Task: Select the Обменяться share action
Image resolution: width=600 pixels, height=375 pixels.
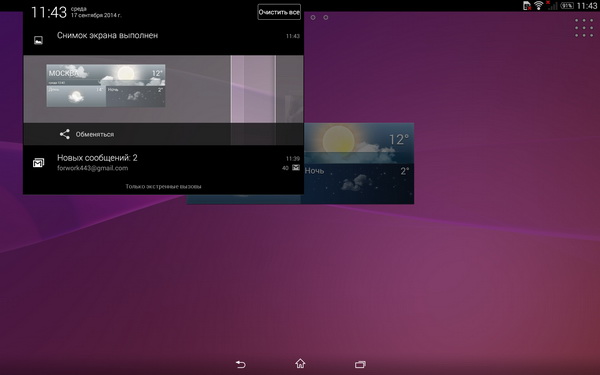Action: coord(95,134)
